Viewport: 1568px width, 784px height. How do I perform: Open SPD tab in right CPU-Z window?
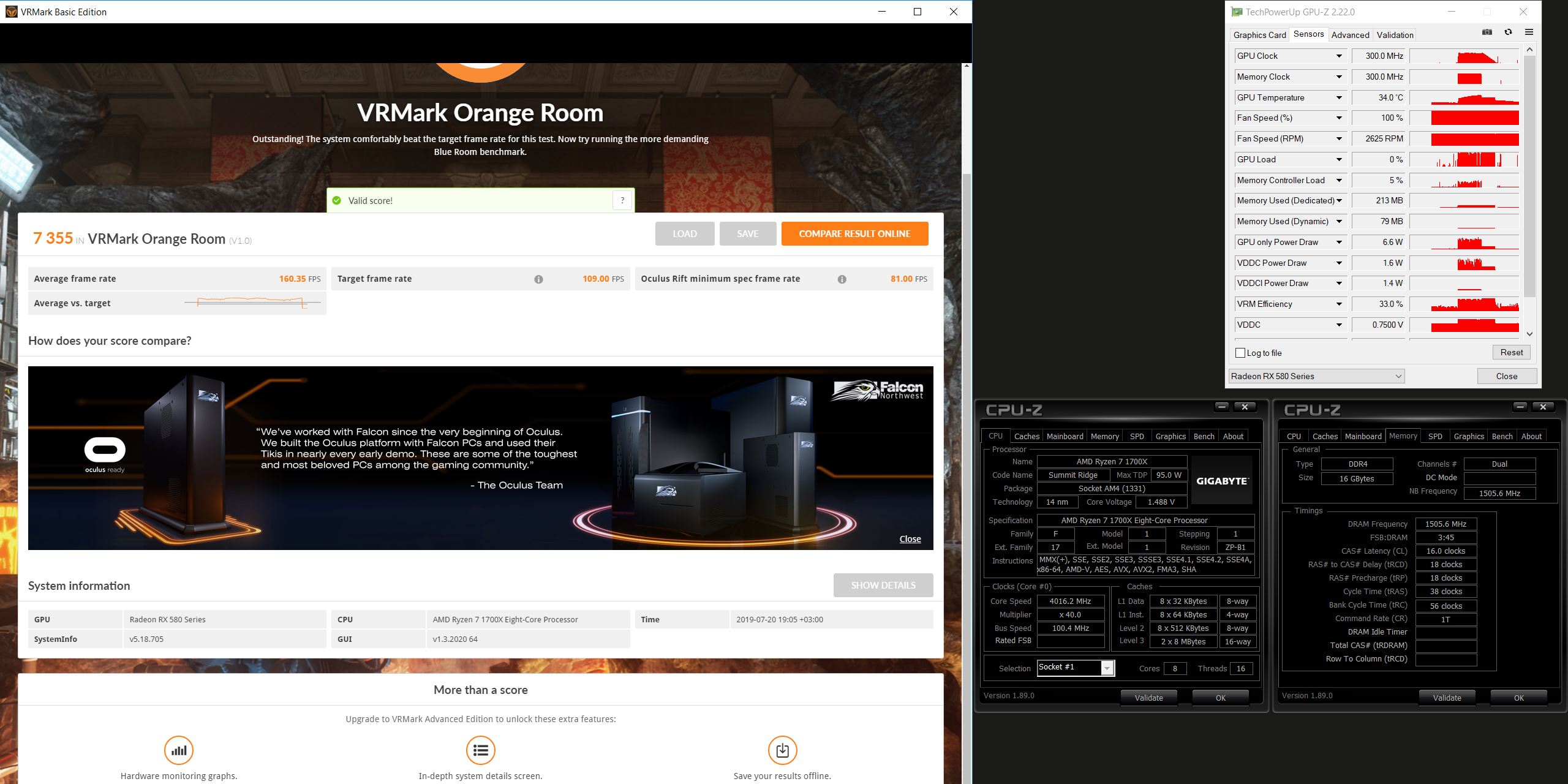[x=1435, y=436]
